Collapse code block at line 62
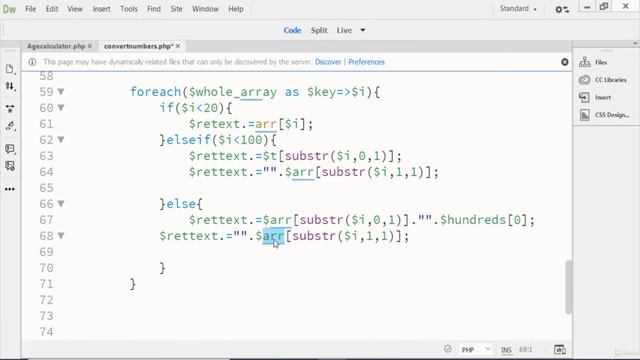 61,140
